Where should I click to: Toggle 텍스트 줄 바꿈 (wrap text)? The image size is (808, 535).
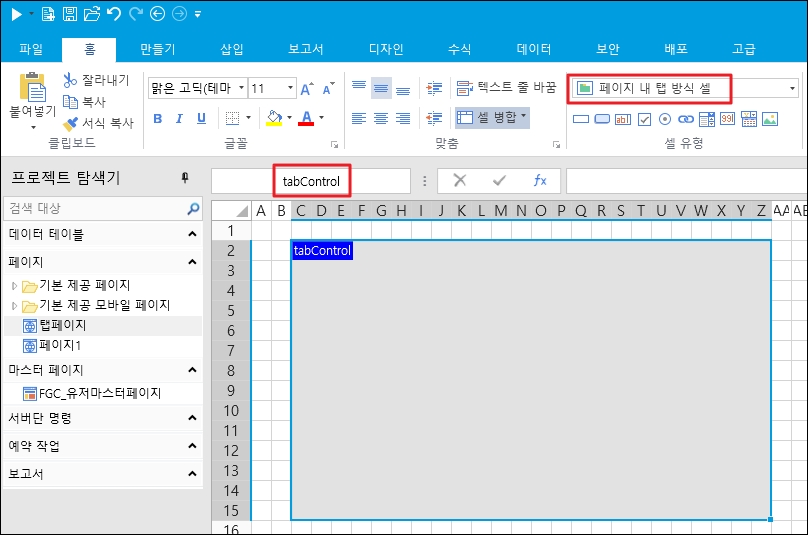click(x=505, y=87)
